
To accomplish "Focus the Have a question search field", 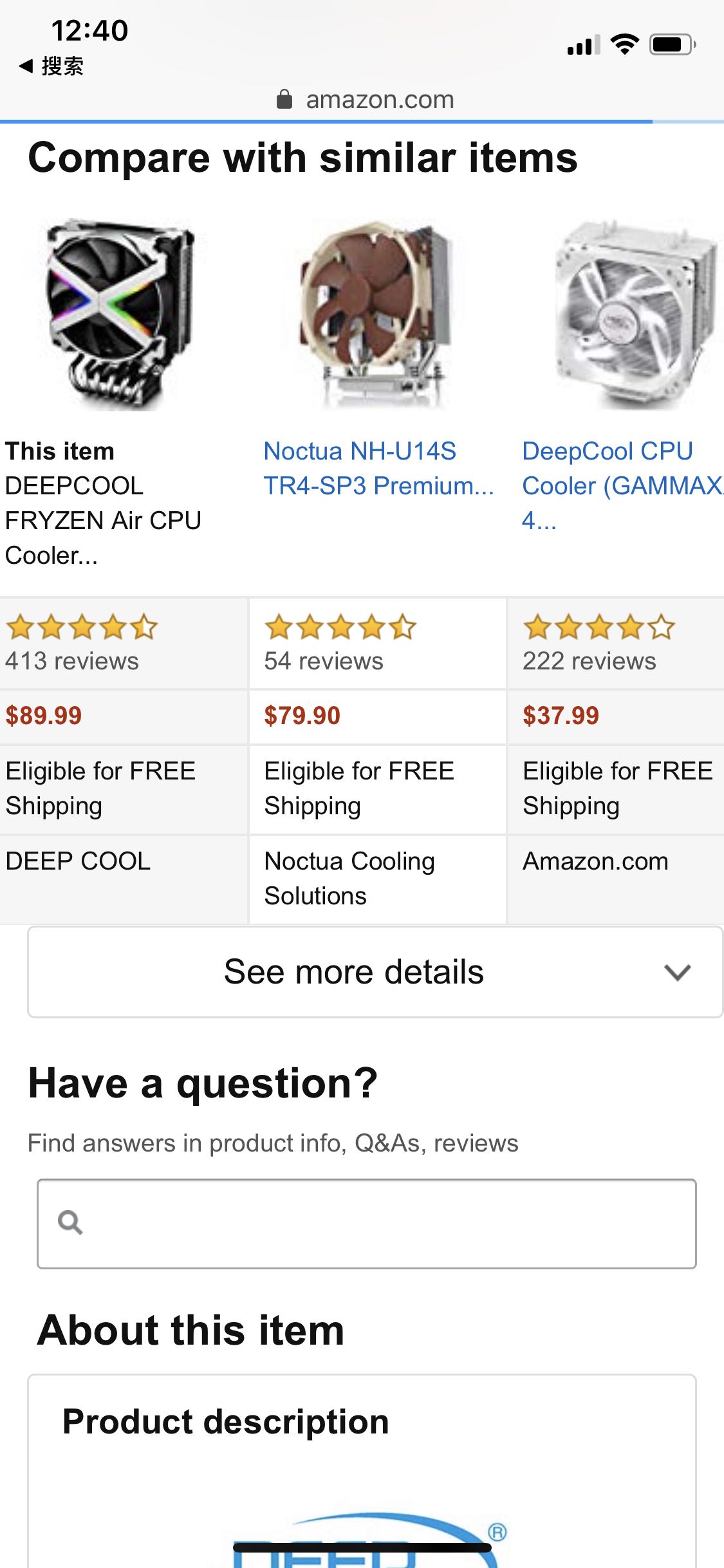I will click(386, 1223).
